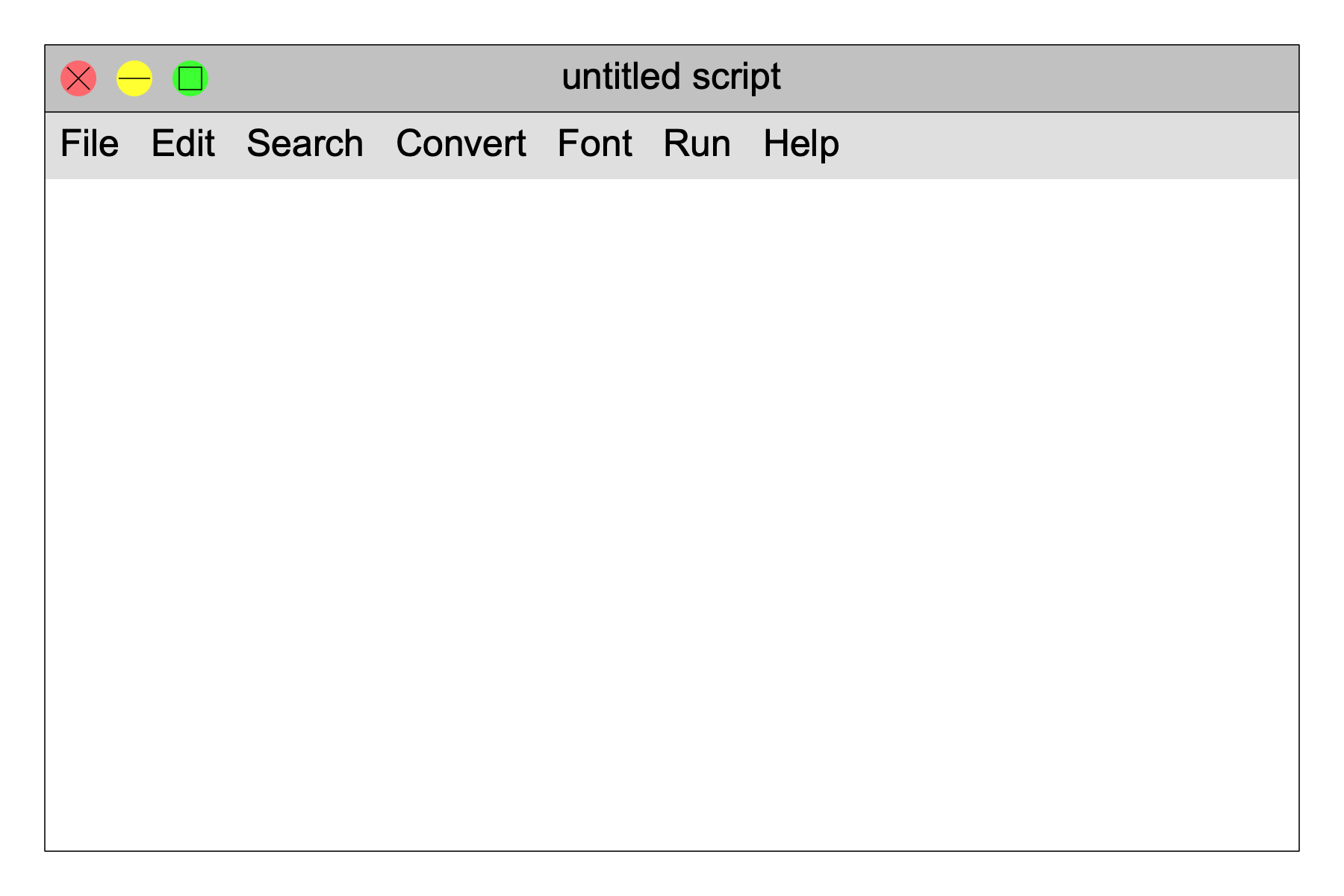
Task: Close the window with the red X button
Action: pyautogui.click(x=78, y=78)
